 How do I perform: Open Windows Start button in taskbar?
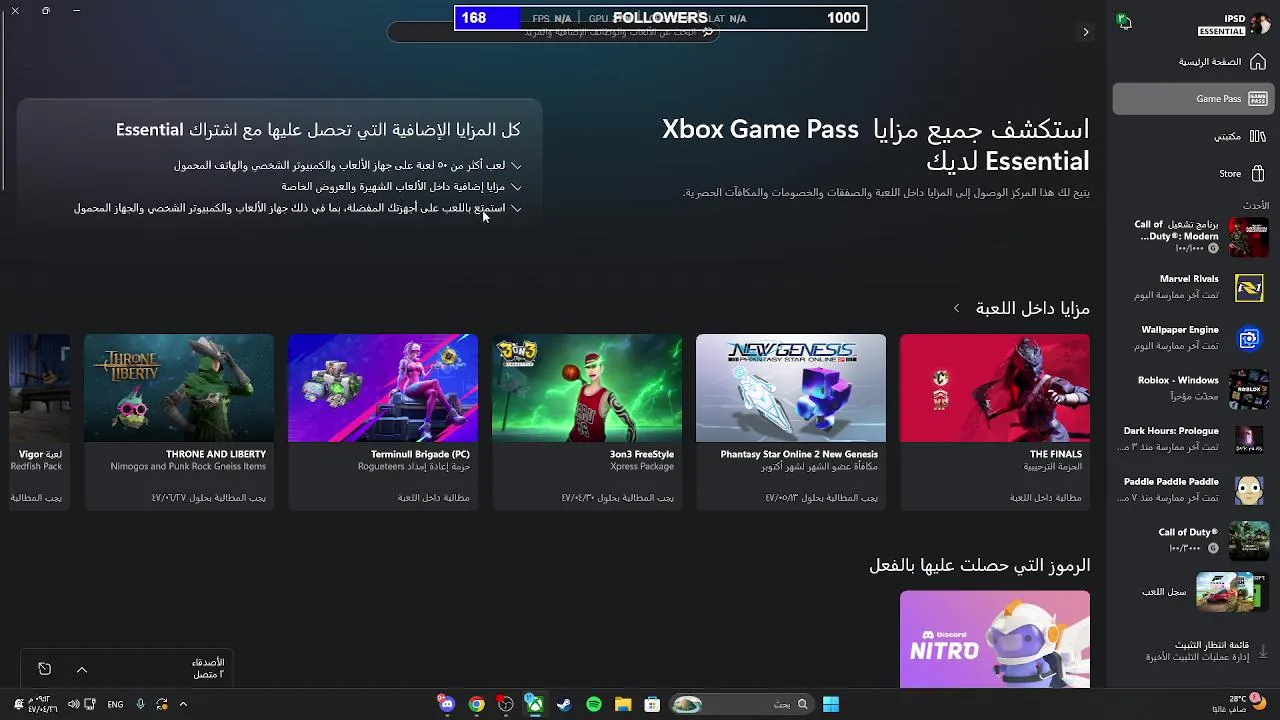click(x=831, y=704)
